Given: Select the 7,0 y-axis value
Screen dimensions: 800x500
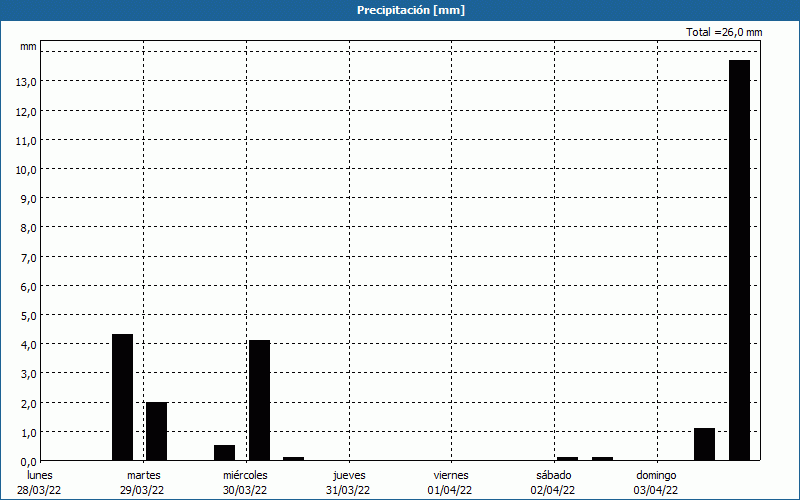Looking at the screenshot, I should 29,257.
